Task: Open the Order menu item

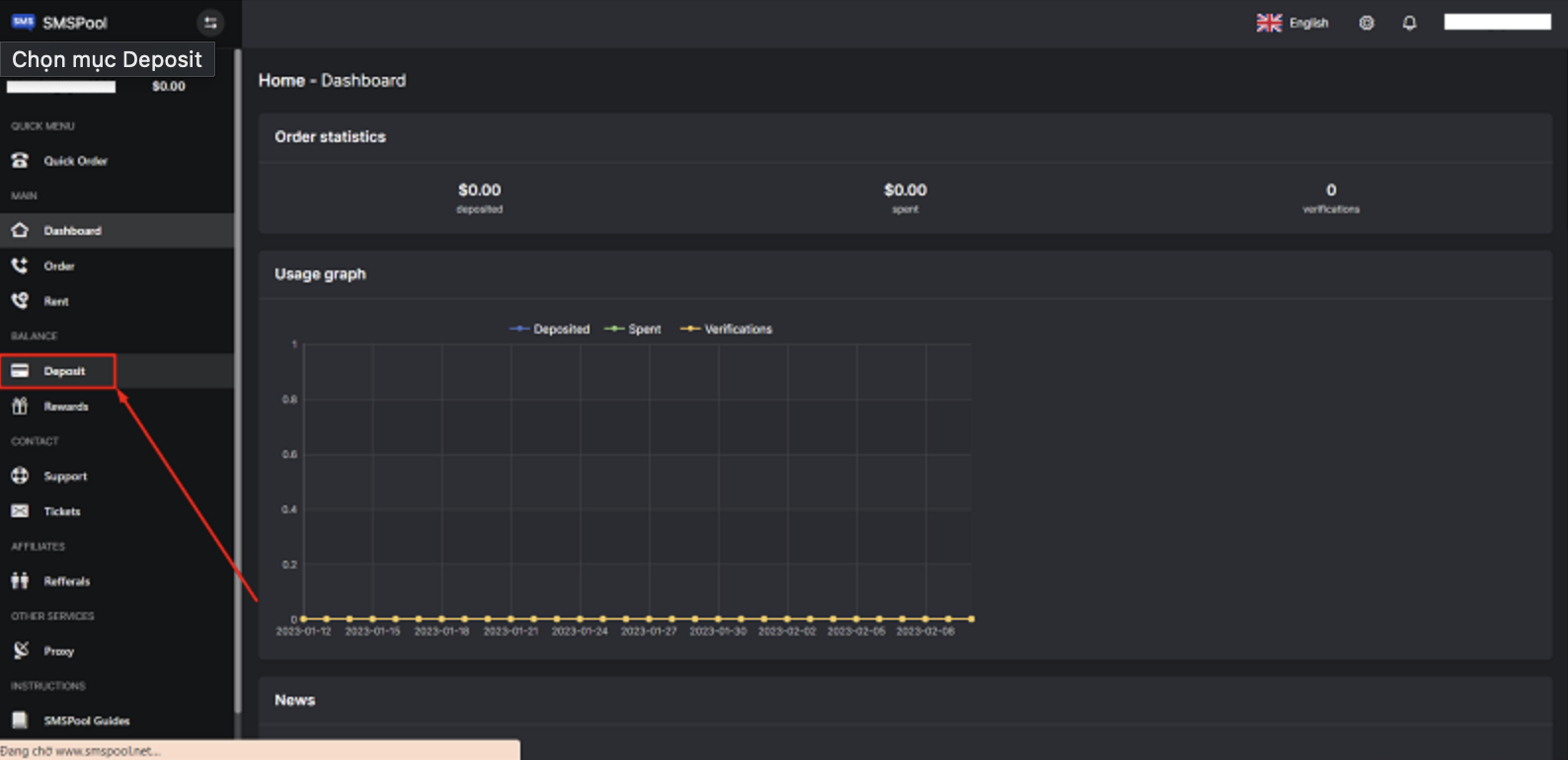Action: [59, 266]
